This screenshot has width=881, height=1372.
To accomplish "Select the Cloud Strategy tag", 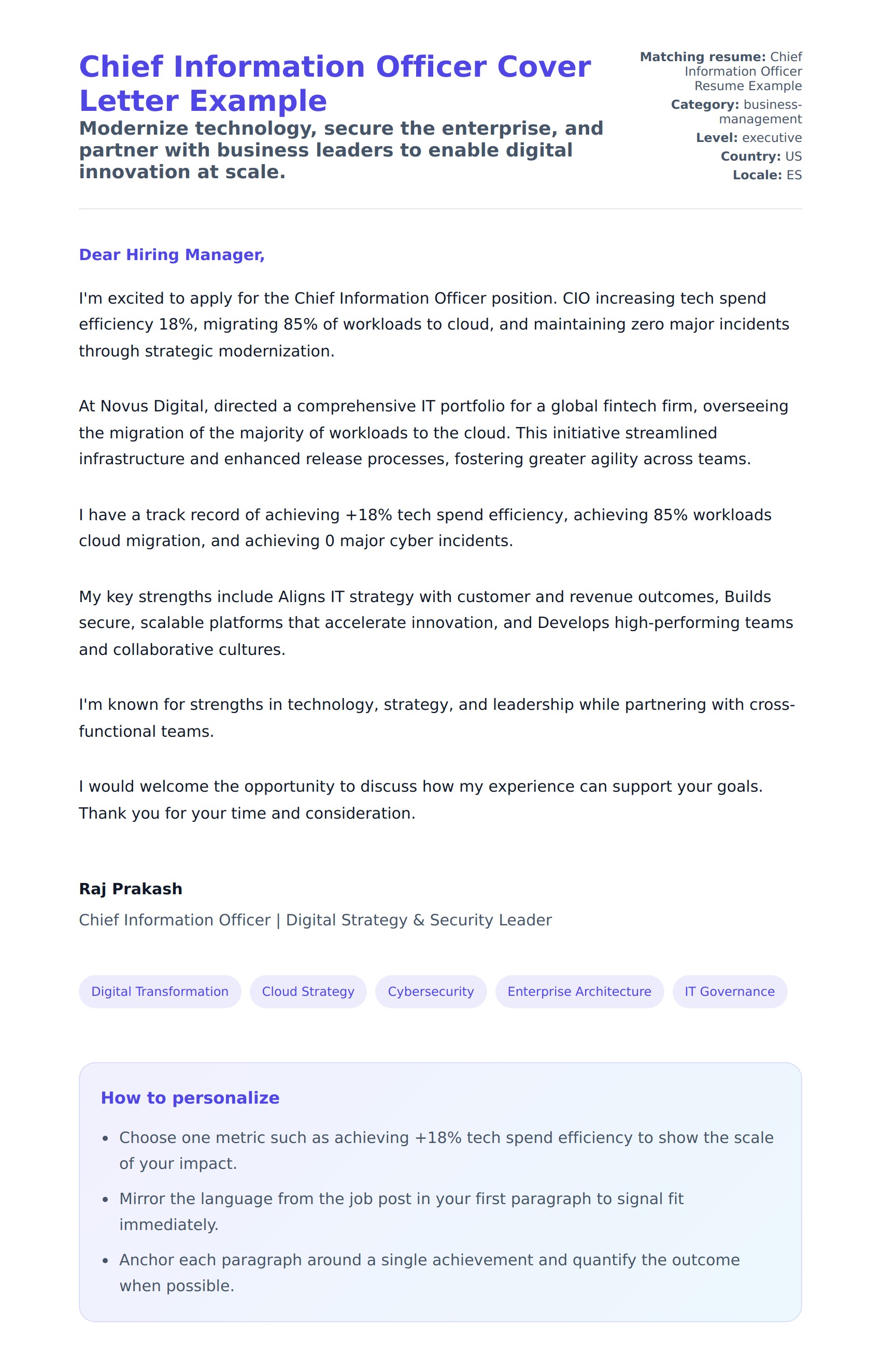I will point(308,991).
